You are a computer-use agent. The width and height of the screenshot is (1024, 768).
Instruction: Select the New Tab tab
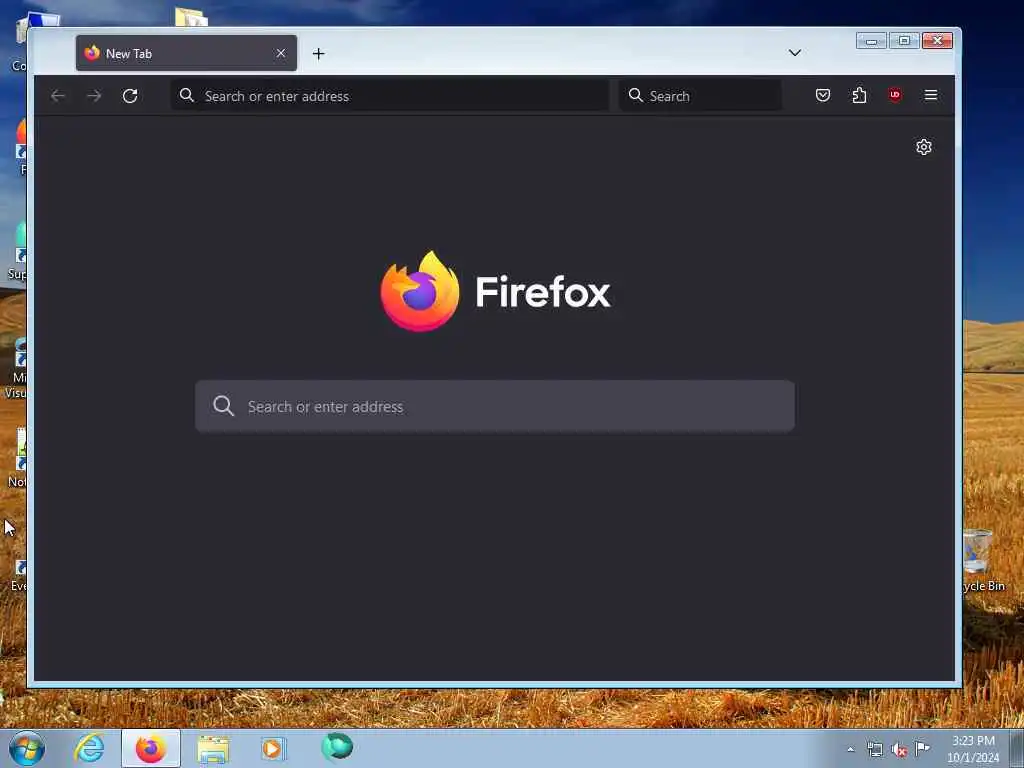tap(186, 54)
